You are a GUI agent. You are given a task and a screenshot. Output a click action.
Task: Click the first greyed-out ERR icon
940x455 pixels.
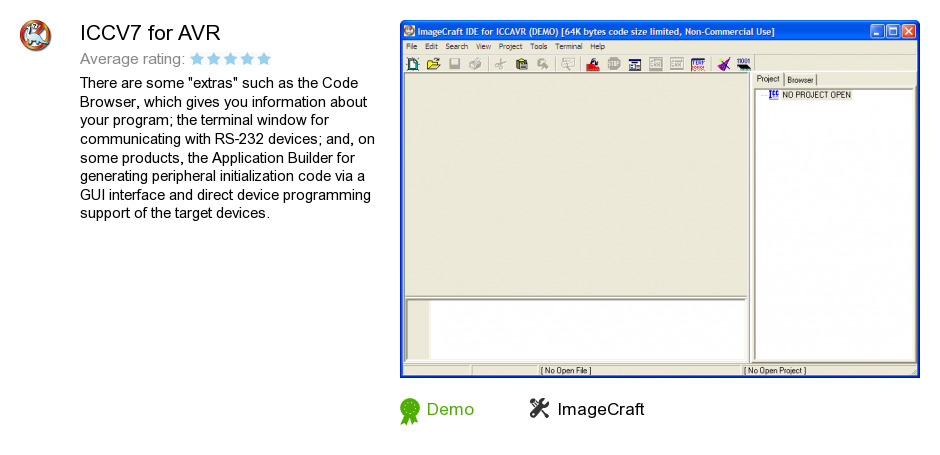(656, 64)
